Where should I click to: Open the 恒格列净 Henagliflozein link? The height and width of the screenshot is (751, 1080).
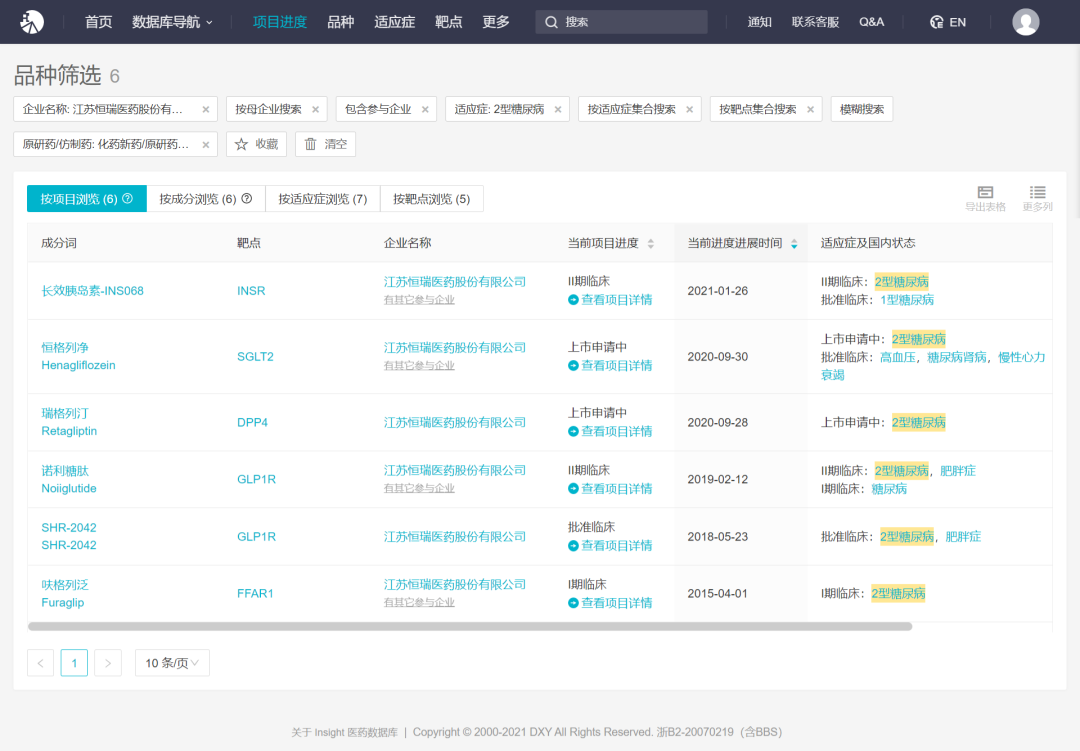pos(79,356)
